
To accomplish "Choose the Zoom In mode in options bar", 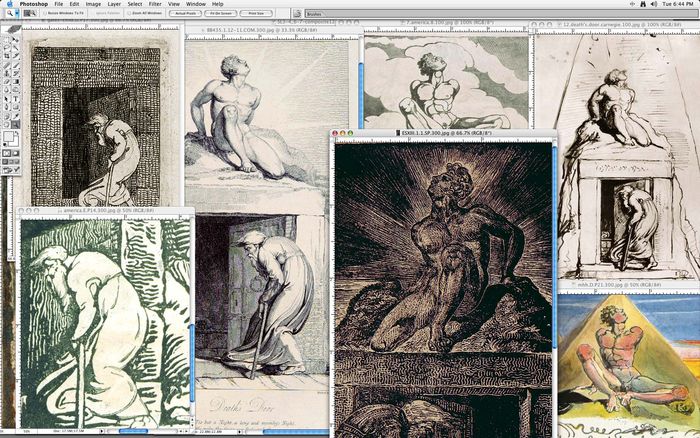I will point(27,13).
